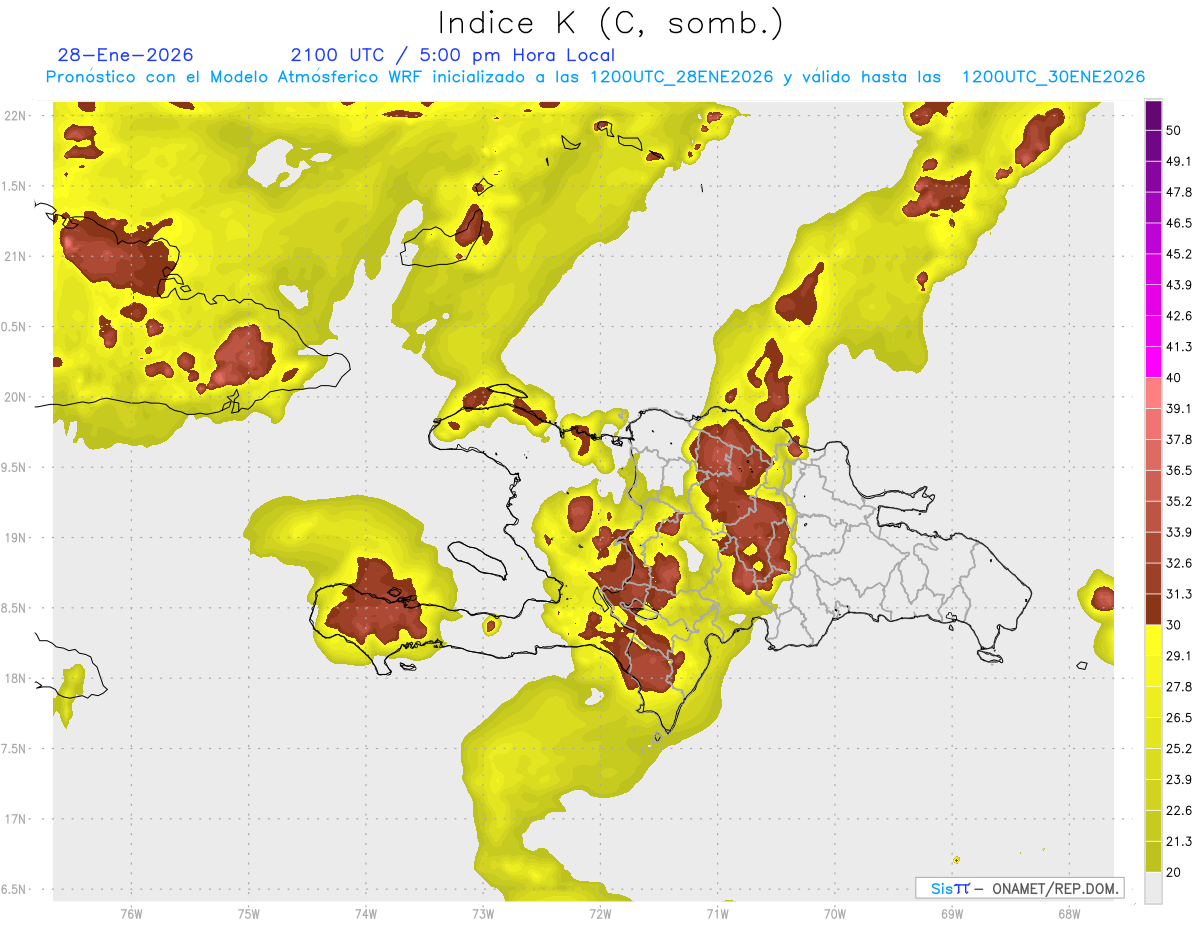This screenshot has width=1200, height=927.
Task: Select the magenta swatch between 41.3 and 42.6
Action: [x=1153, y=332]
